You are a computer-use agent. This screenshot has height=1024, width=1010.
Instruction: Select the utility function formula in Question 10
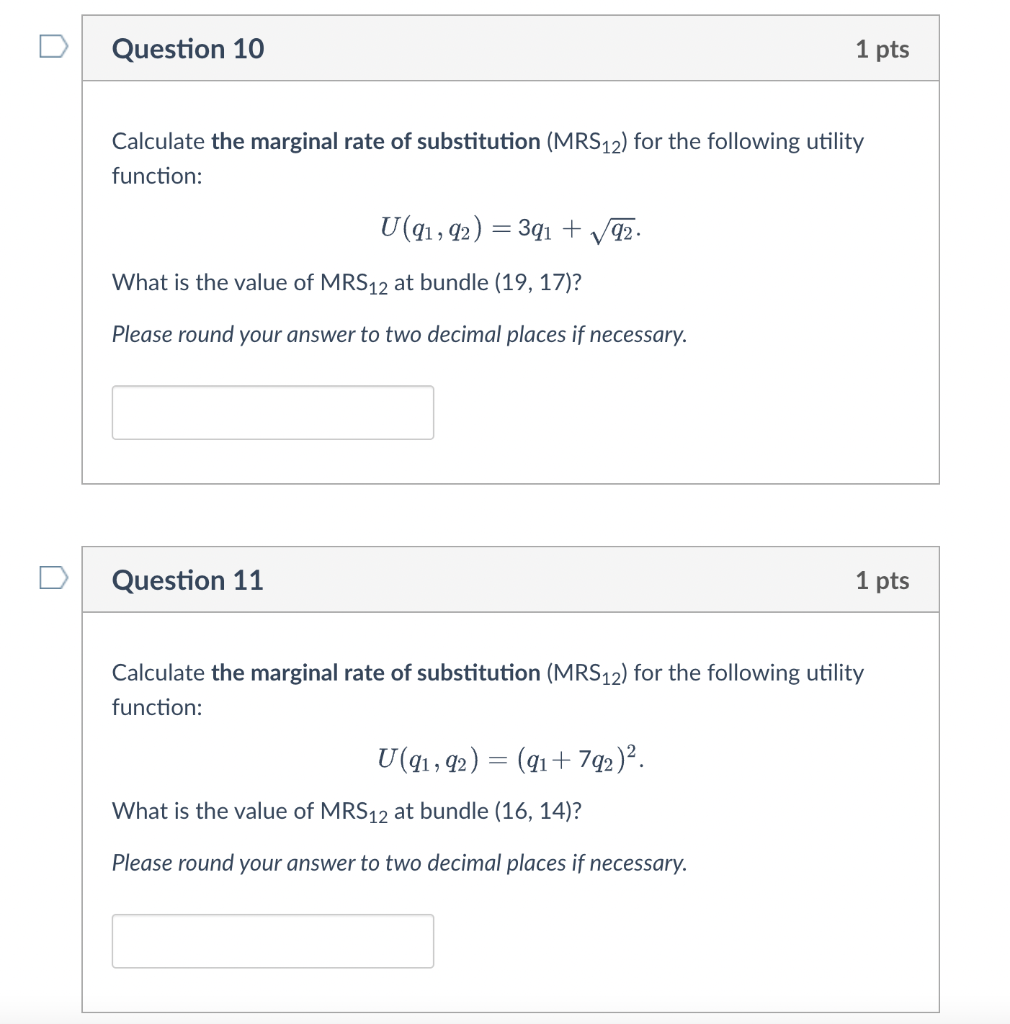(x=511, y=228)
